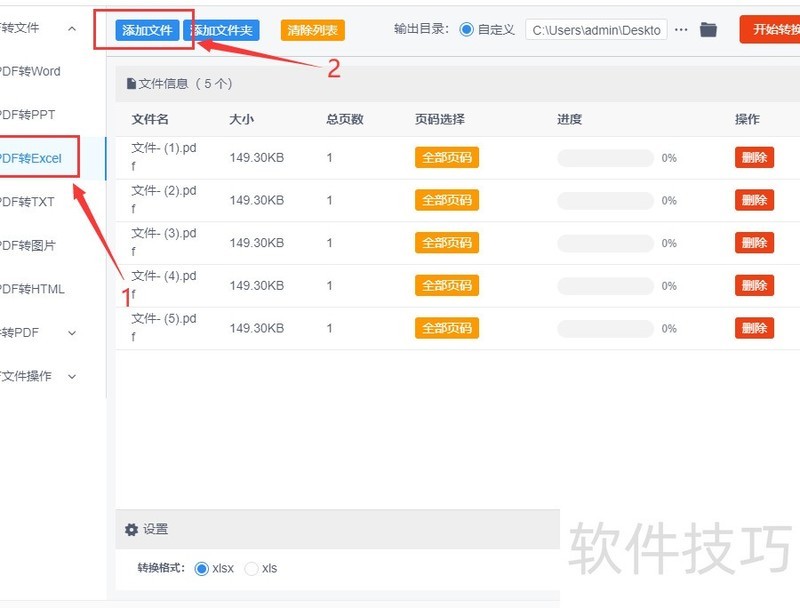Image resolution: width=800 pixels, height=608 pixels.
Task: Open the output folder icon
Action: click(x=708, y=30)
